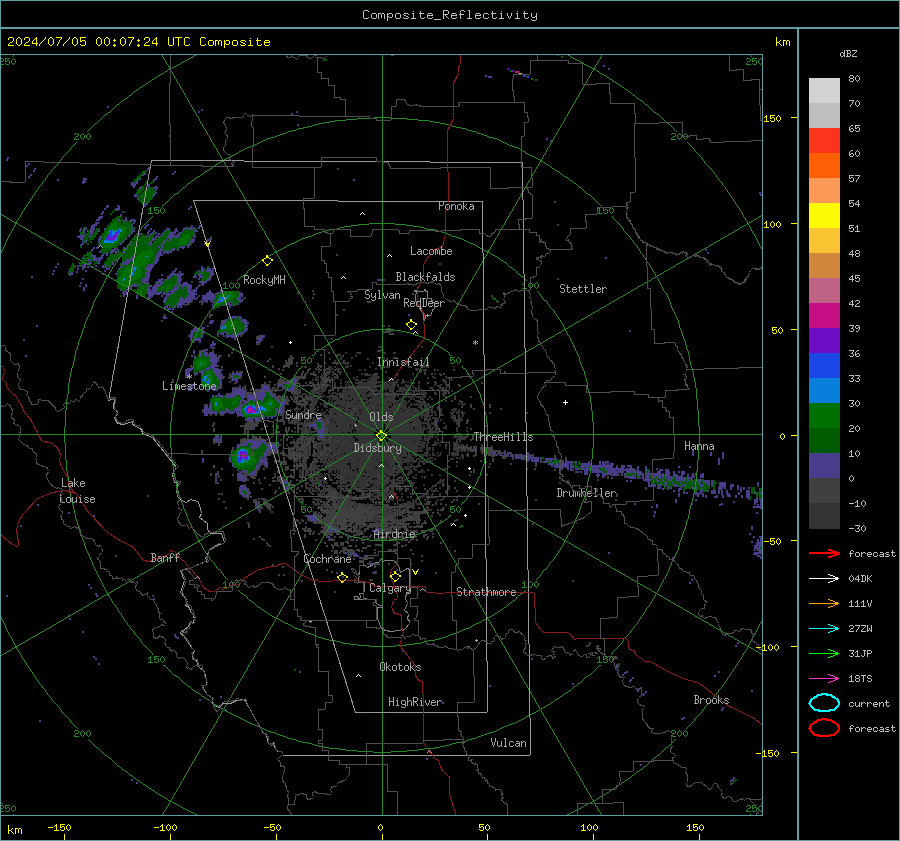Pick the 36 dBZ blue legend swatch
900x841 pixels.
(824, 366)
